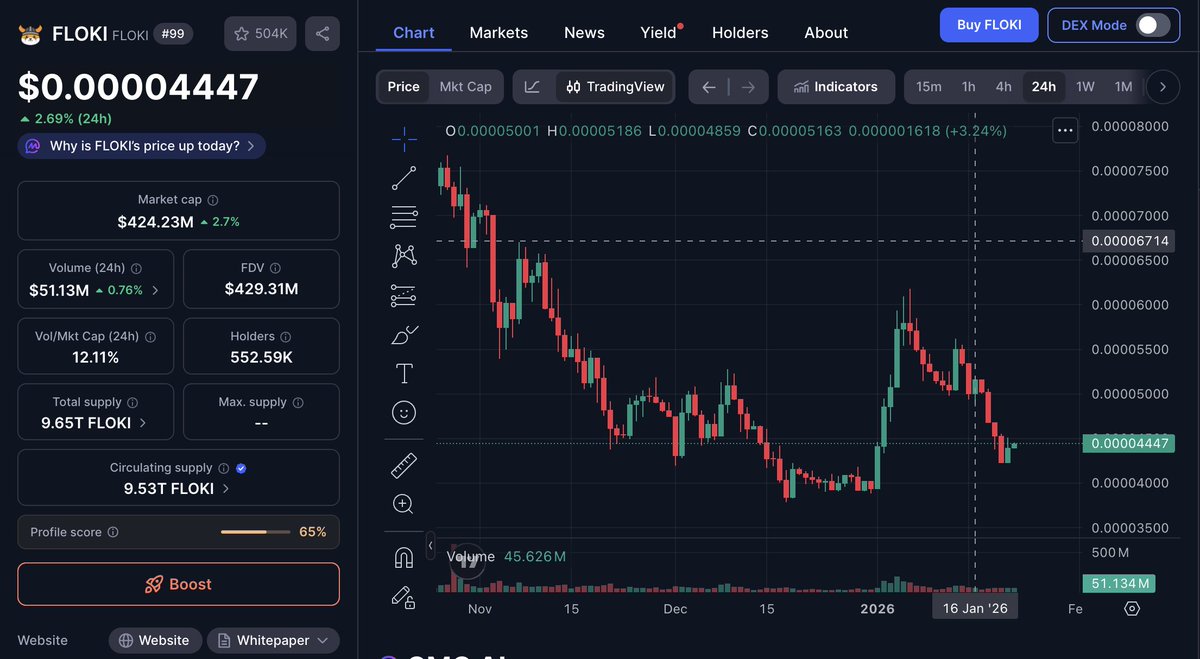
Task: Select the brush drawing tool
Action: coord(404,334)
